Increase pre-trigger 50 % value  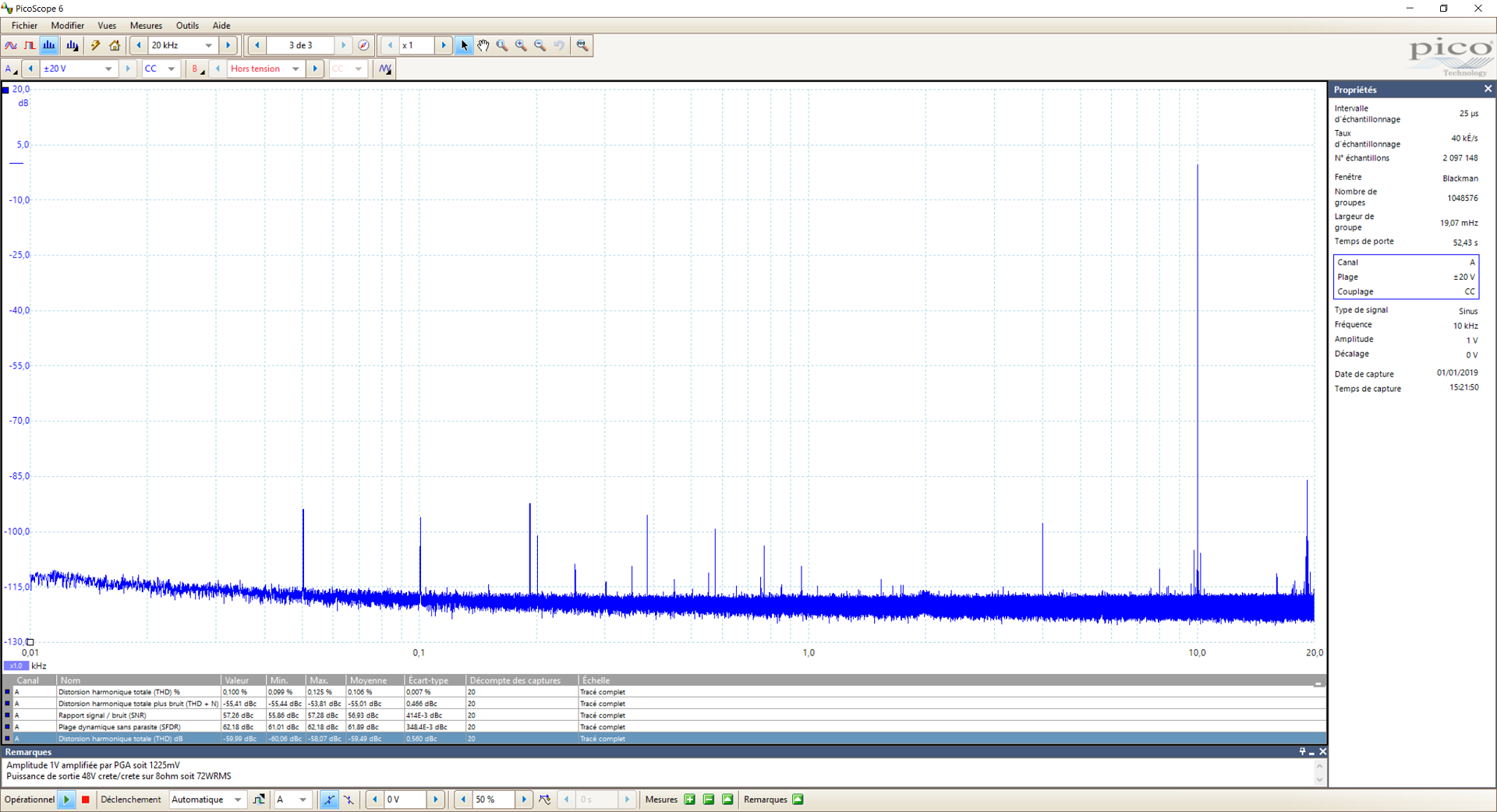(x=524, y=800)
